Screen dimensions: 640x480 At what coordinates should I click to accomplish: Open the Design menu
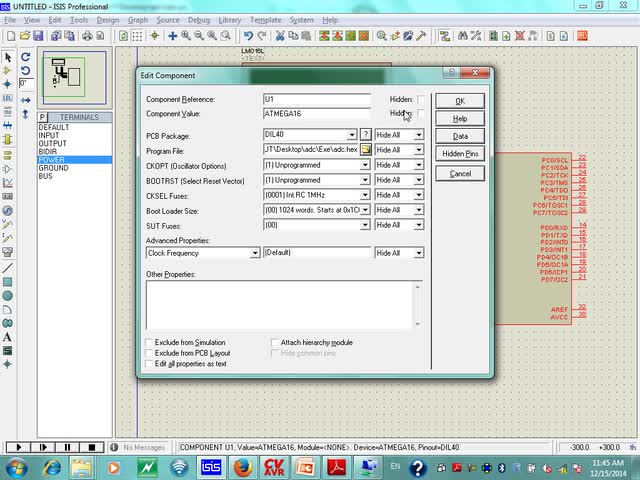108,20
